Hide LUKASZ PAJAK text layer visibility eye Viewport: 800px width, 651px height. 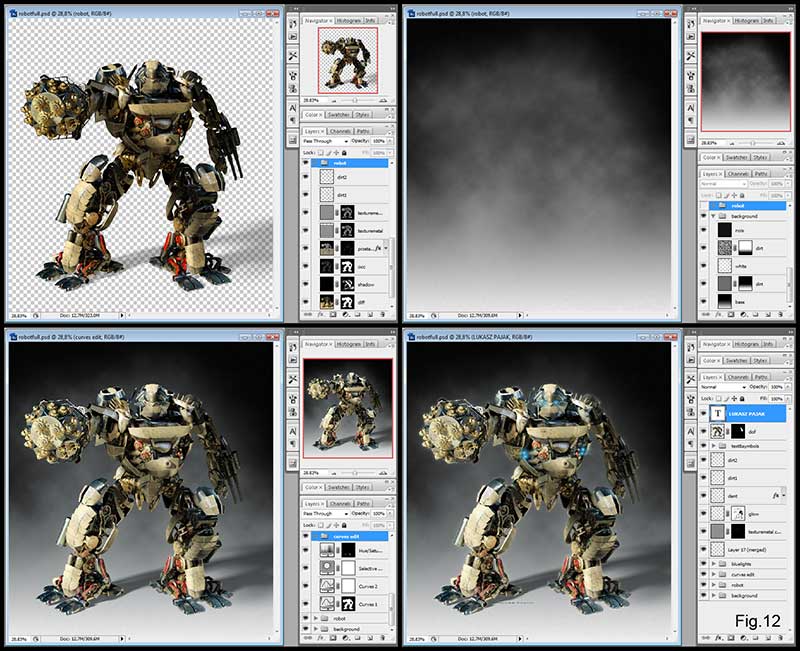coord(704,413)
